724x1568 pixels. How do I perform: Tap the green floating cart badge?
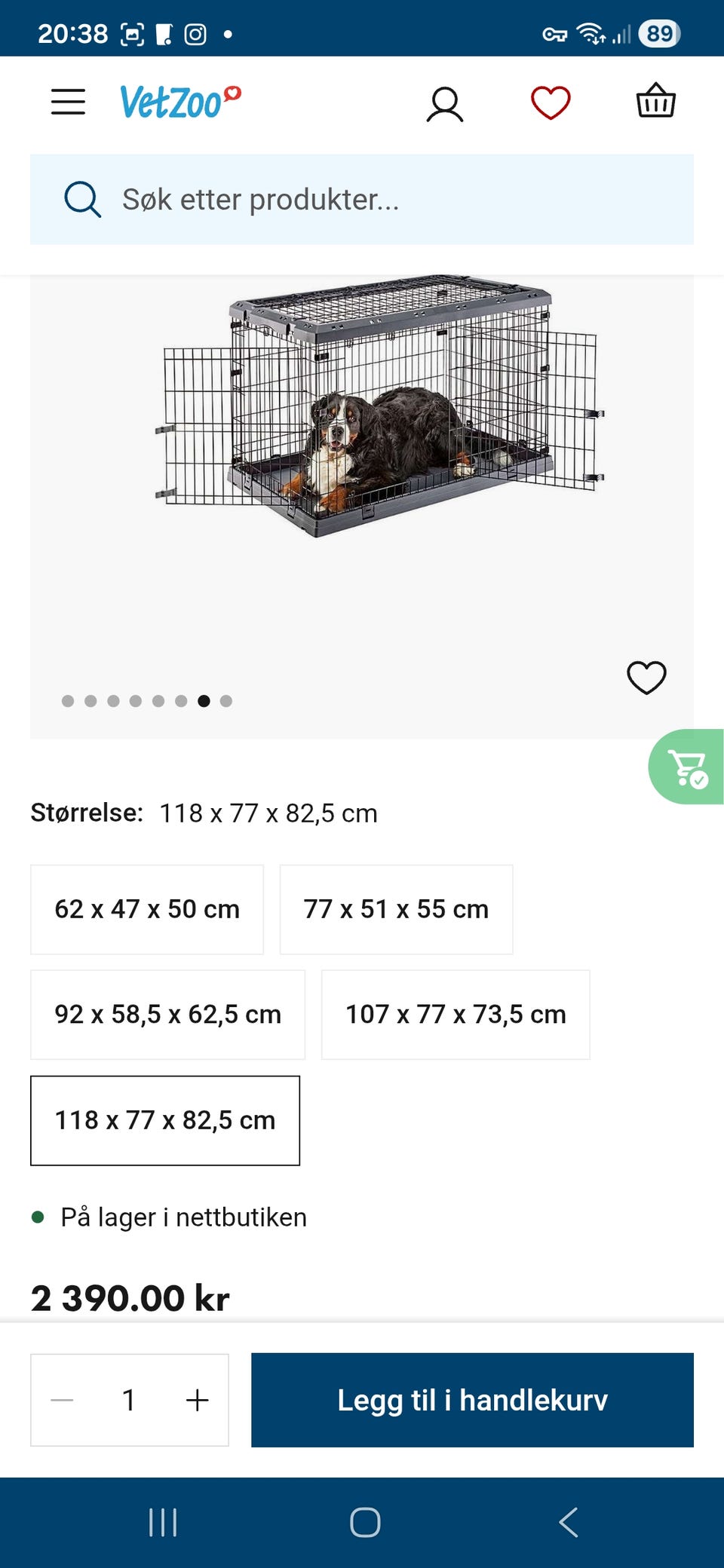(686, 767)
